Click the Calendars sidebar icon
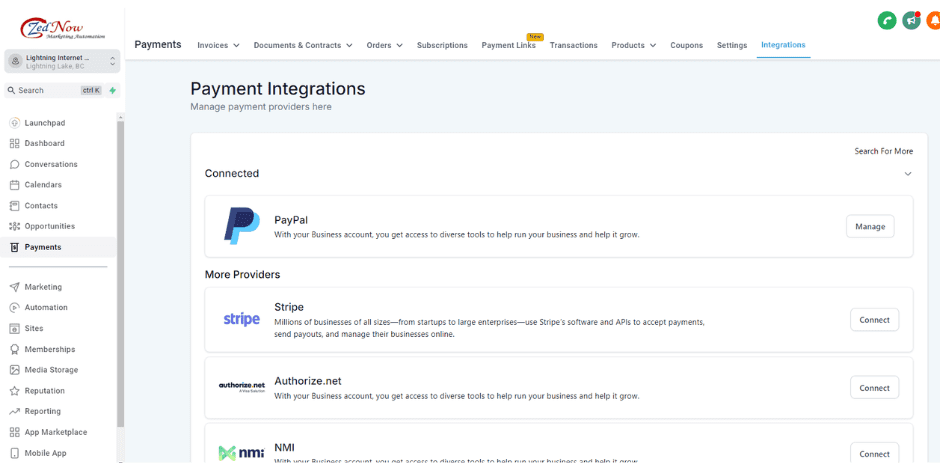The height and width of the screenshot is (470, 940). pos(15,185)
